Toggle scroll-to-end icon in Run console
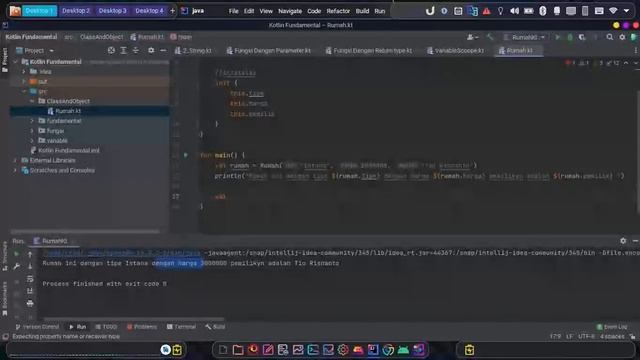Screen dimensions: 640x360 [x=30, y=291]
